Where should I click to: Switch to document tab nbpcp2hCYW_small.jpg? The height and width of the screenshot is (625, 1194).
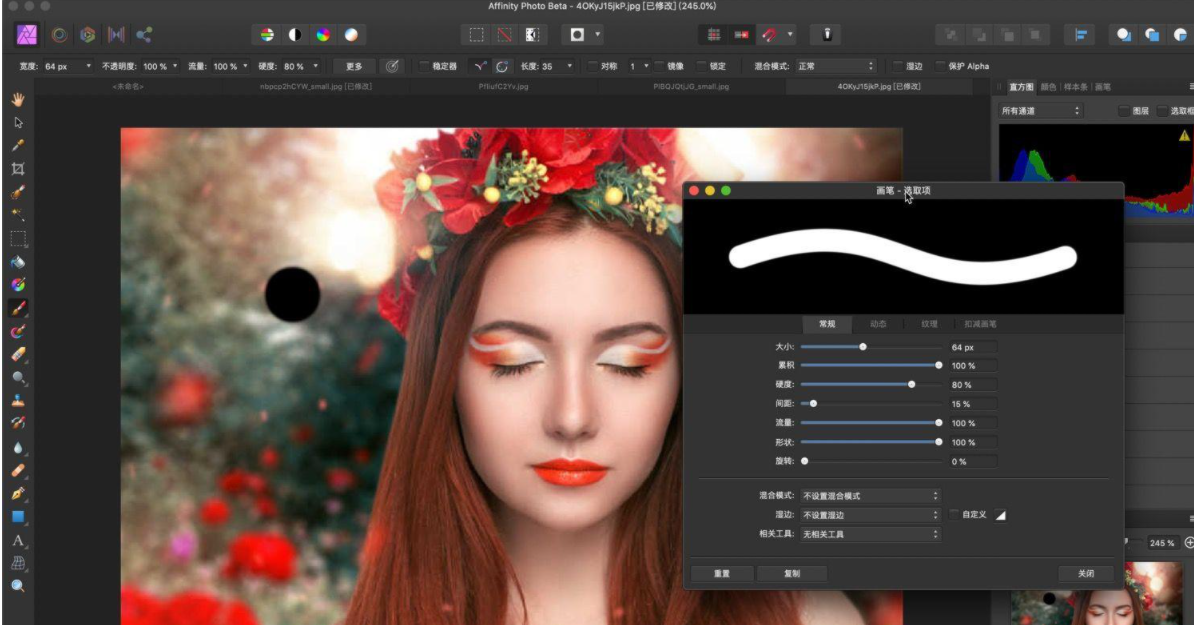coord(315,87)
